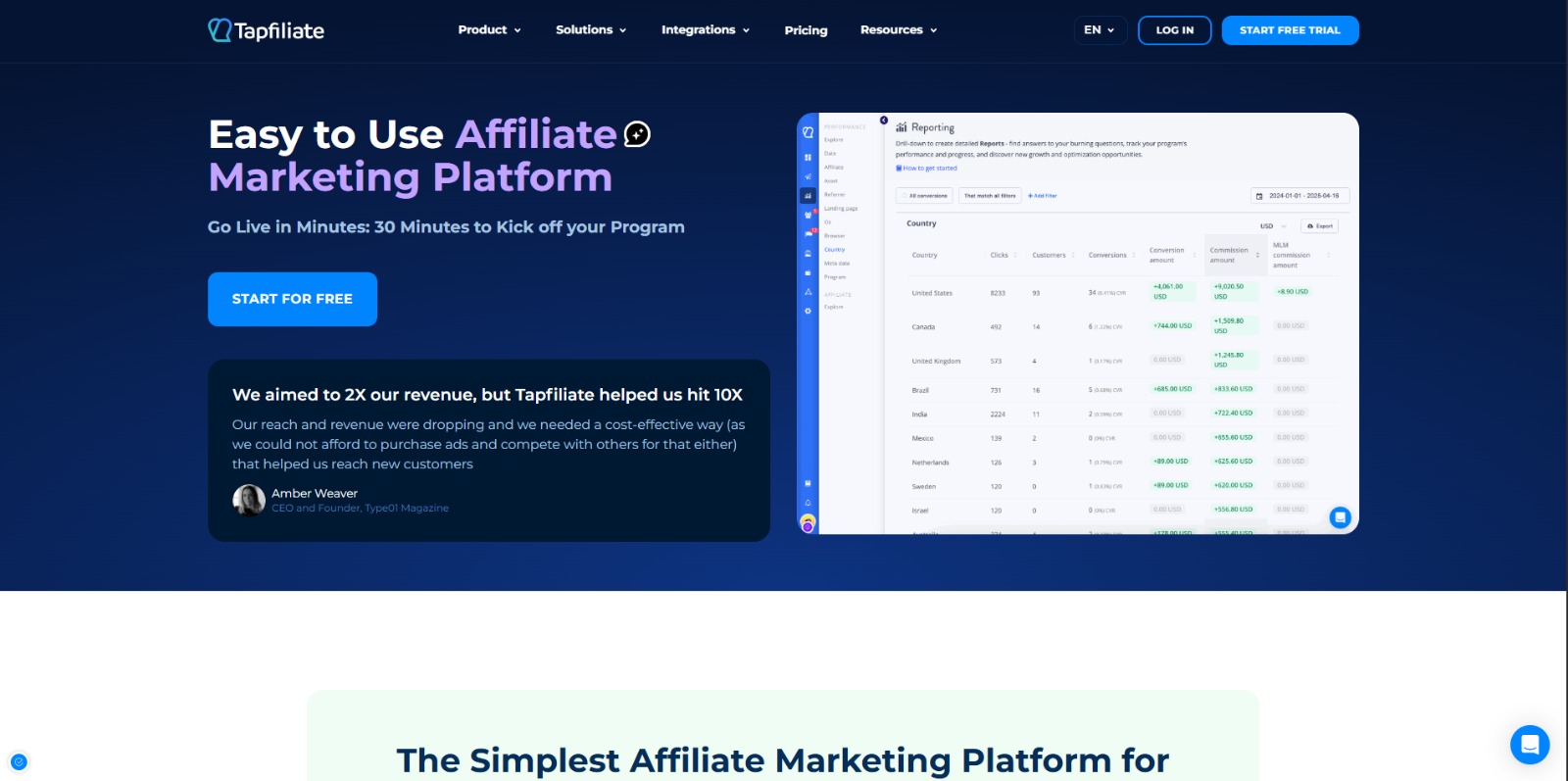Image resolution: width=1568 pixels, height=781 pixels.
Task: Click the paper plane icon in the preview sidebar
Action: [x=808, y=176]
